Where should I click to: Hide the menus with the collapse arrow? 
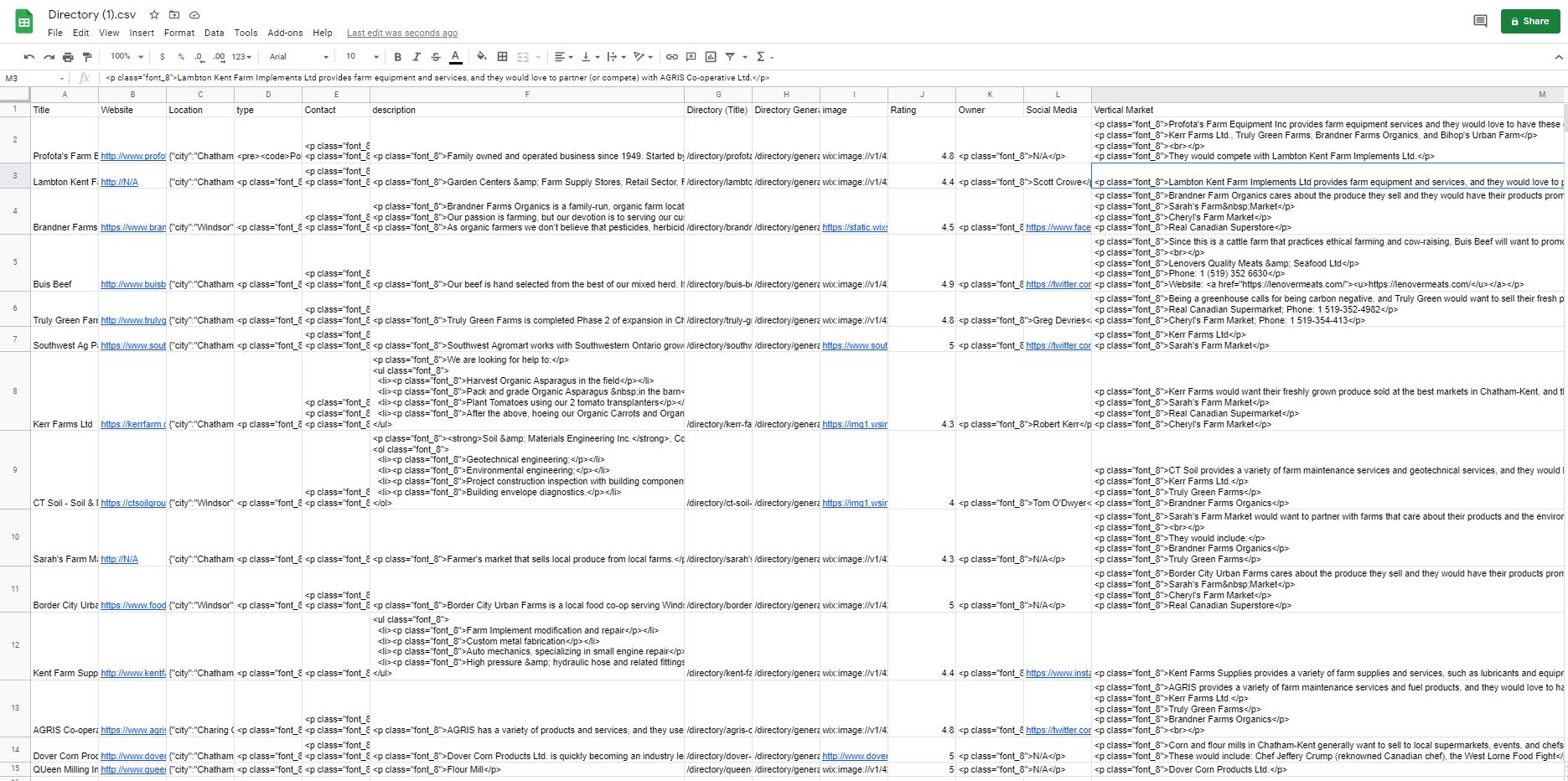1559,57
